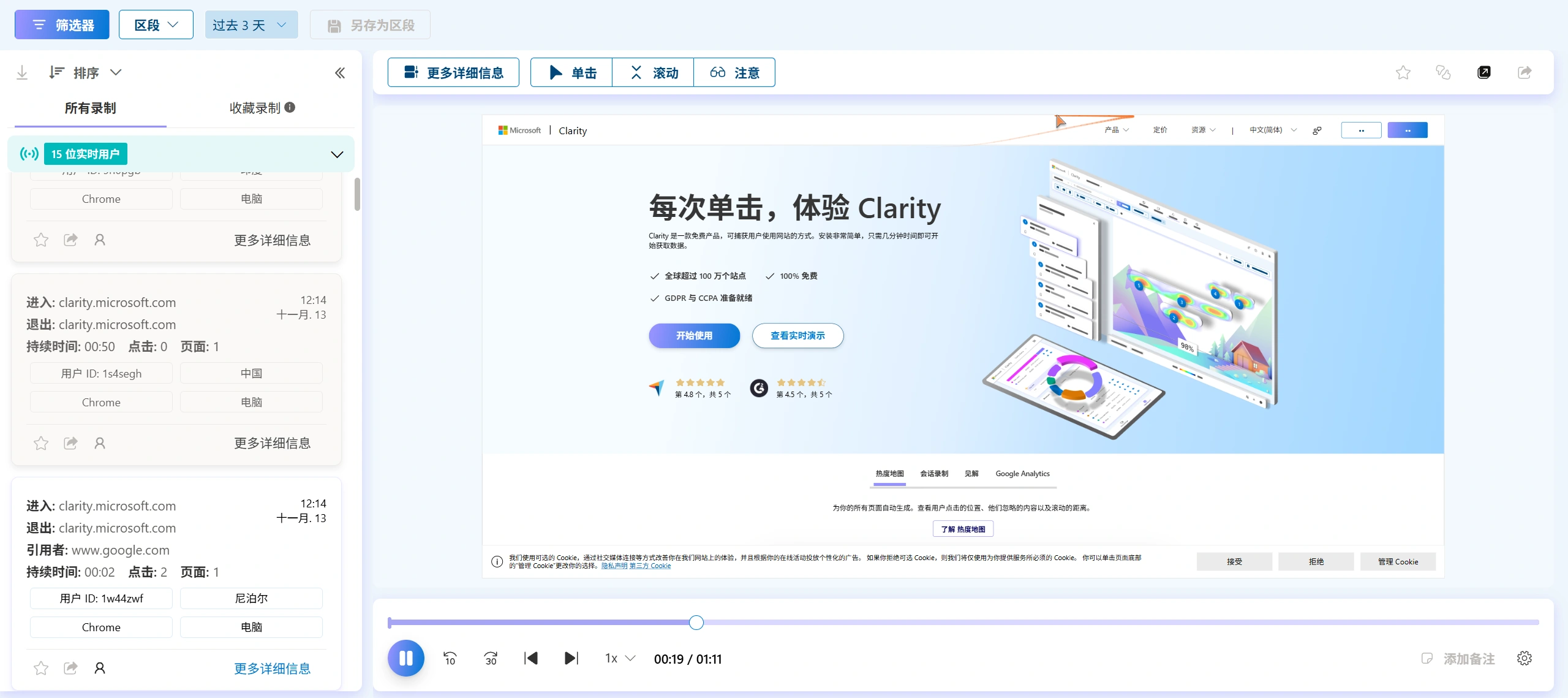
Task: Download the recordings list
Action: pos(22,72)
